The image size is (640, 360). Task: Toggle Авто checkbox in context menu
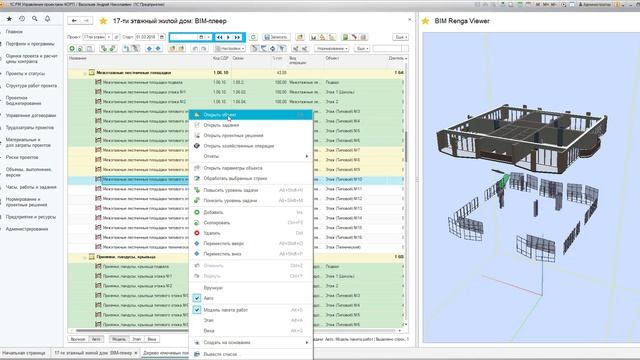[197, 298]
